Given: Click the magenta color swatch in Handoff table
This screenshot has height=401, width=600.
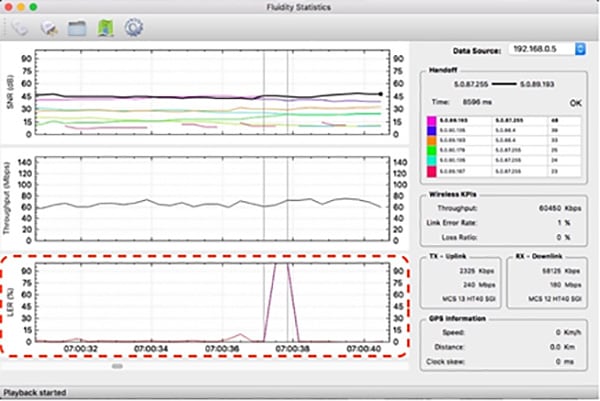Looking at the screenshot, I should (432, 121).
